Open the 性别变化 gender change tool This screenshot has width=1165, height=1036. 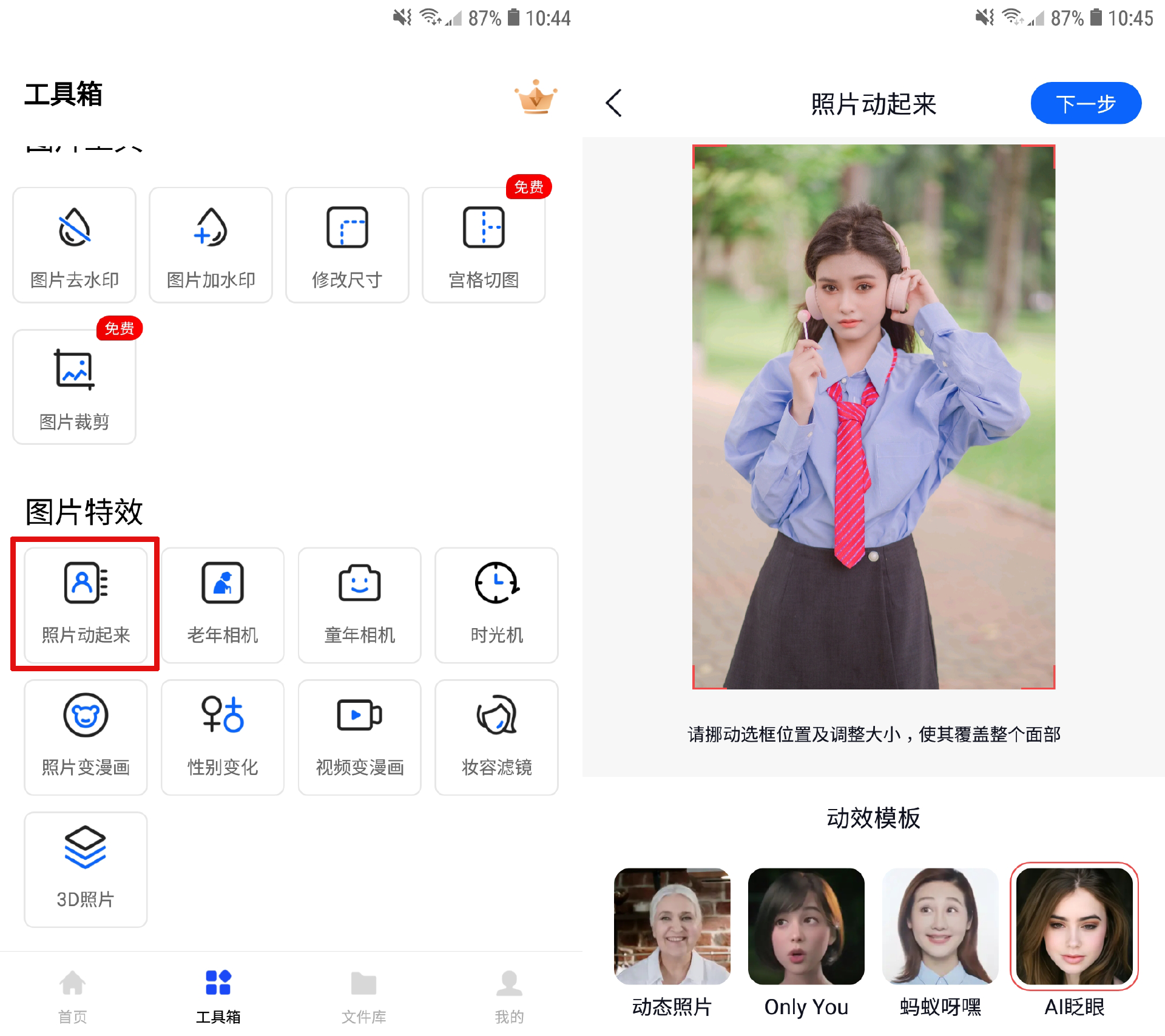(223, 737)
